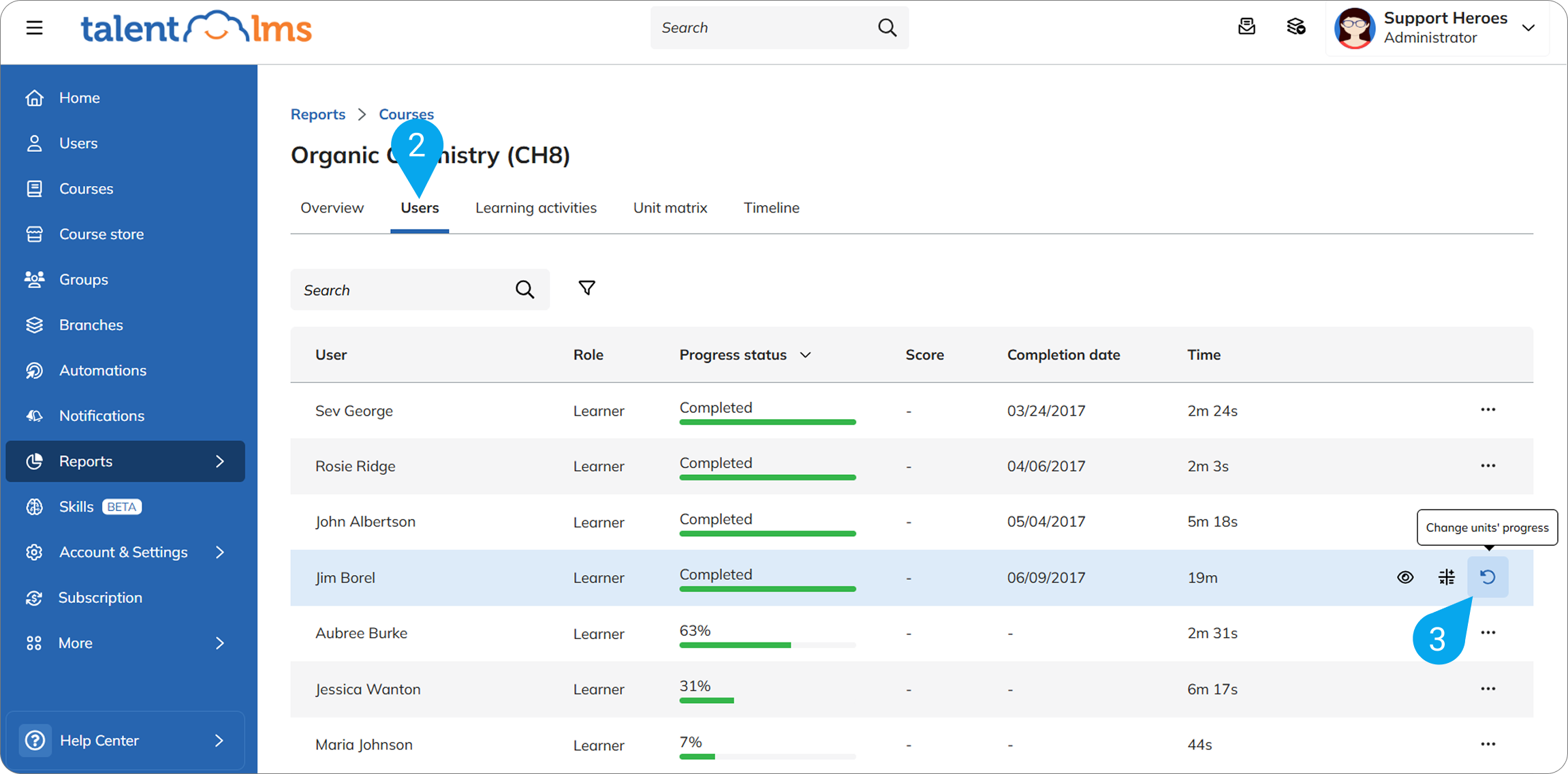This screenshot has height=774, width=1568.
Task: Expand the Support Heroes account dropdown
Action: click(x=1528, y=28)
